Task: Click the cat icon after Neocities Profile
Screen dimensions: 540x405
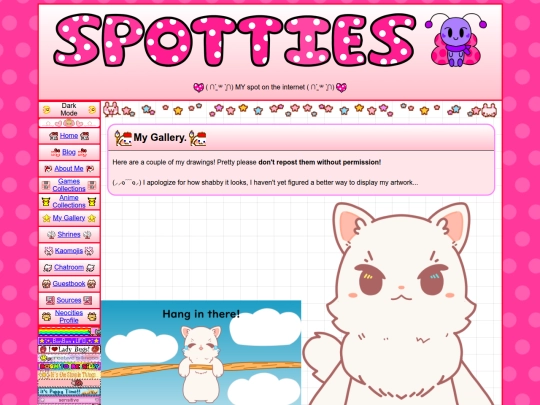Action: click(92, 316)
